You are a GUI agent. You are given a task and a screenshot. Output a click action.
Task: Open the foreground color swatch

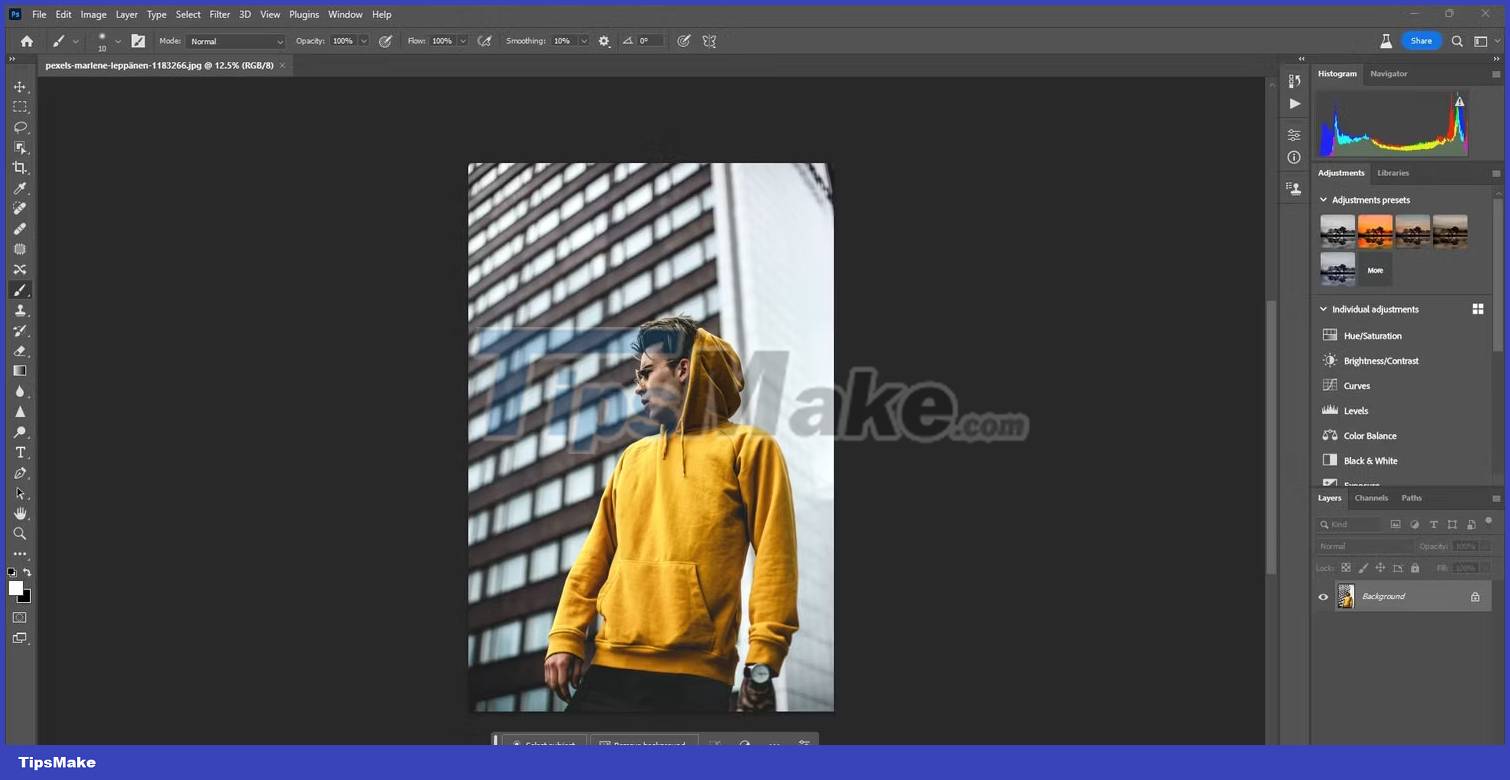coord(16,588)
